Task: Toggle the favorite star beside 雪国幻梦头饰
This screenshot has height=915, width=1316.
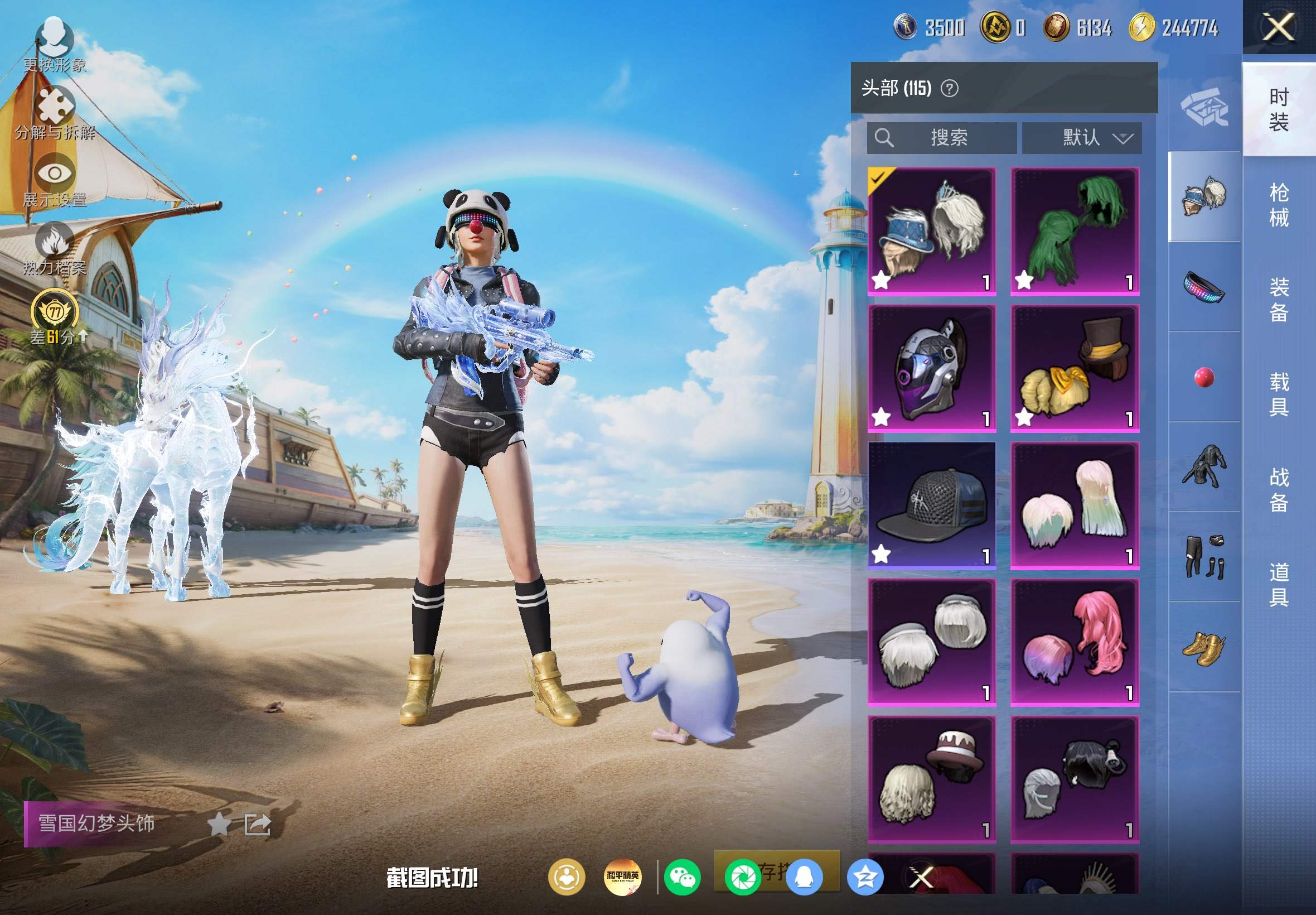Action: (219, 825)
